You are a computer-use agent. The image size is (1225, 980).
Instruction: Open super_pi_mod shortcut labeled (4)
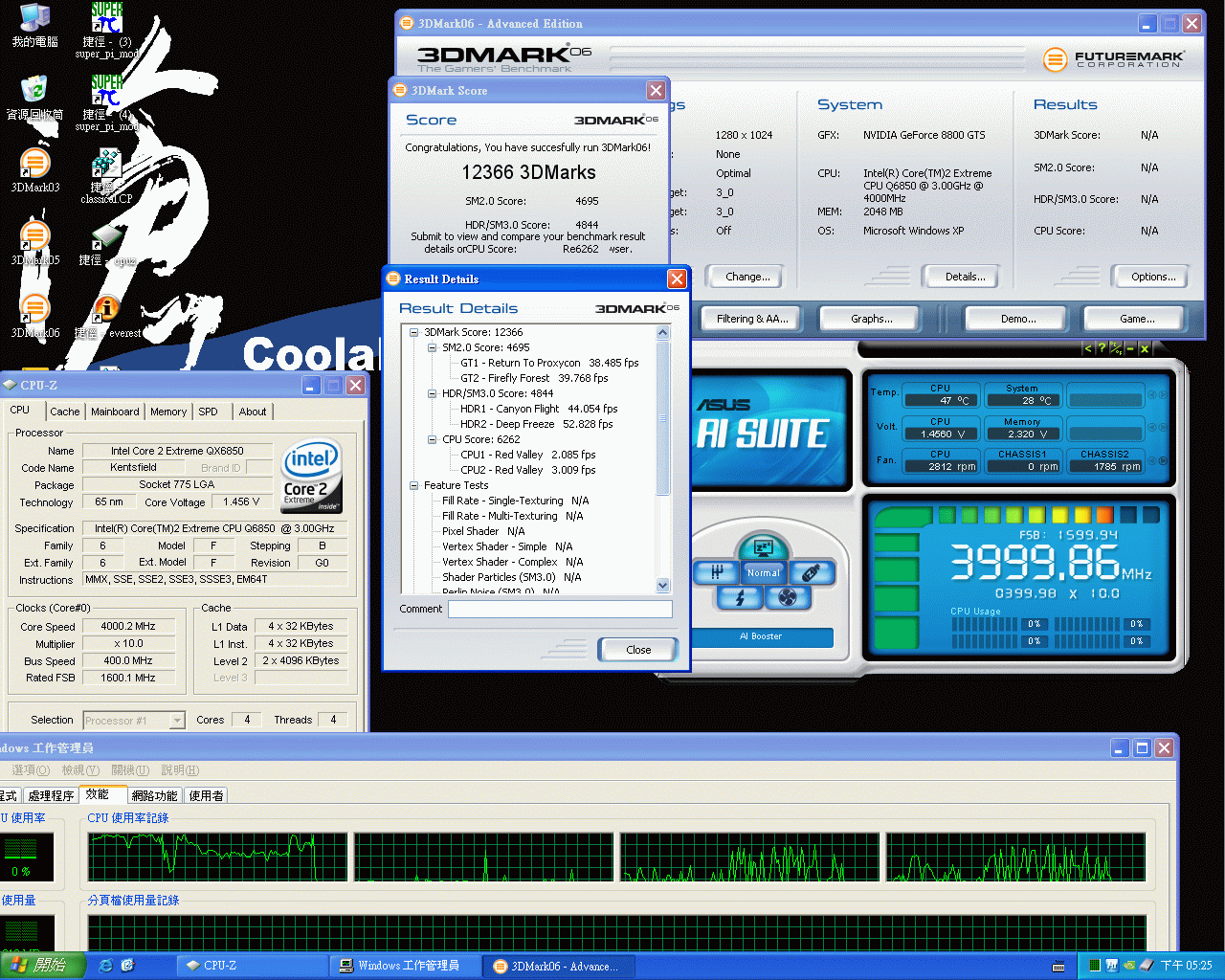click(107, 101)
